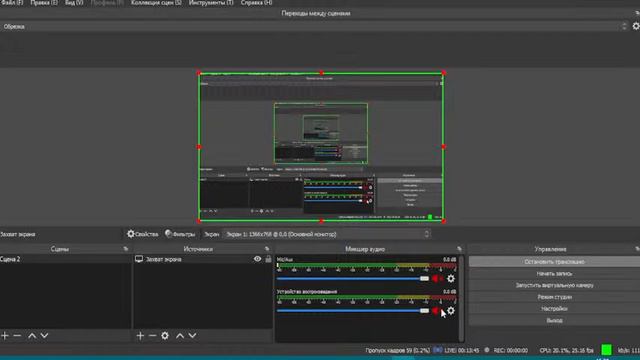This screenshot has width=640, height=360.
Task: Open scene transition type dropdown Обрезка
Action: click(313, 27)
